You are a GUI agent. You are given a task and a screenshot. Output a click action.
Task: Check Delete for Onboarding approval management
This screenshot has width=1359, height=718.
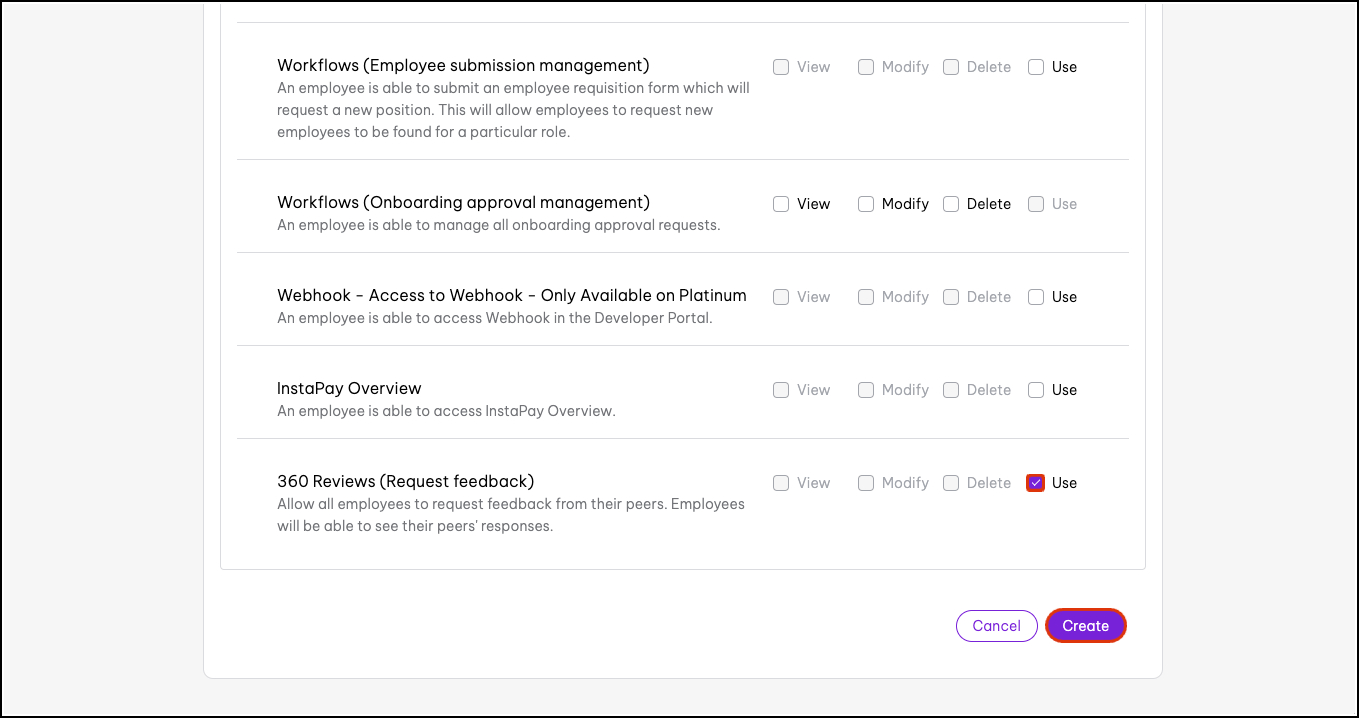[x=951, y=204]
